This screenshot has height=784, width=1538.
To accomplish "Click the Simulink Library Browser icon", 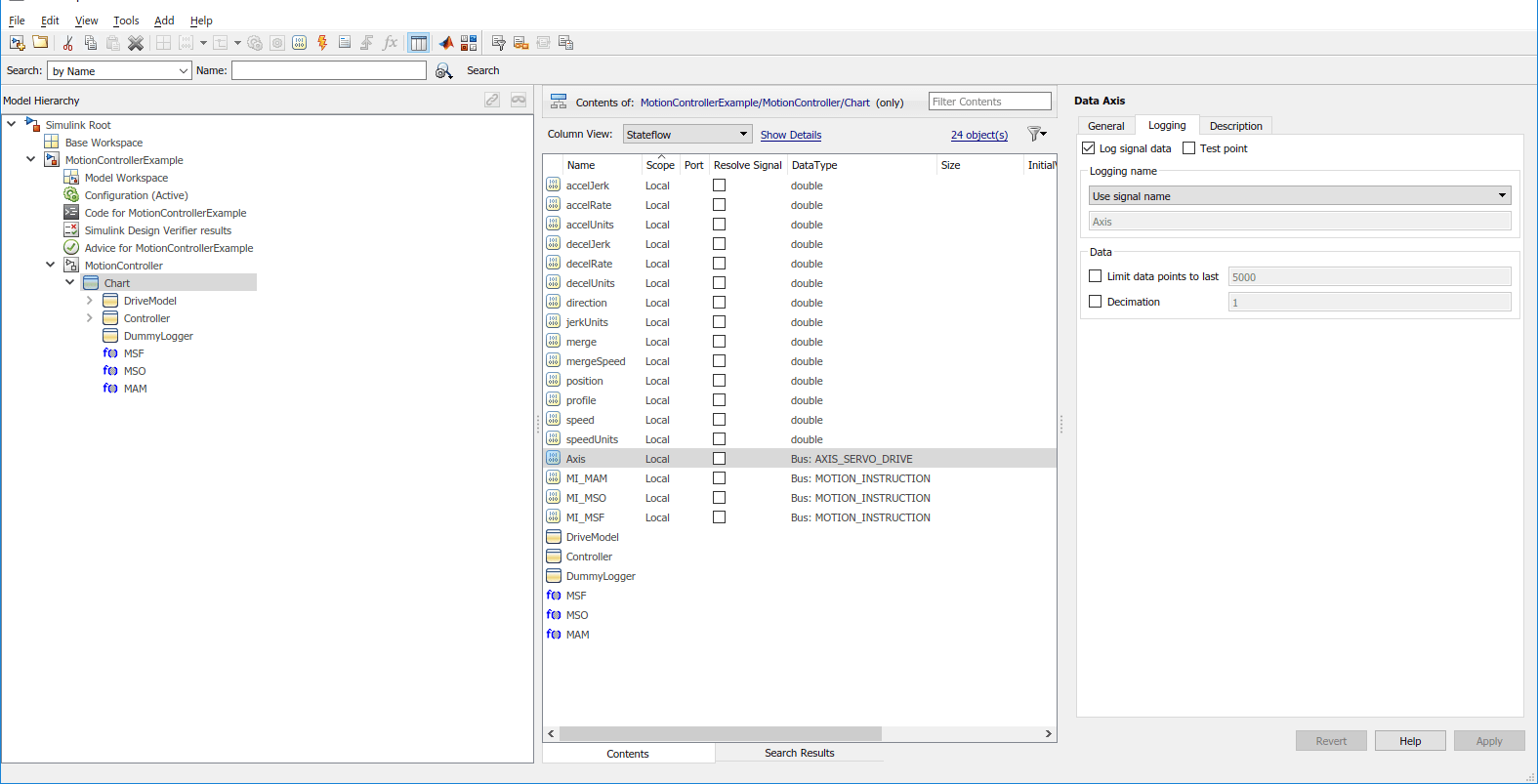I will click(469, 43).
